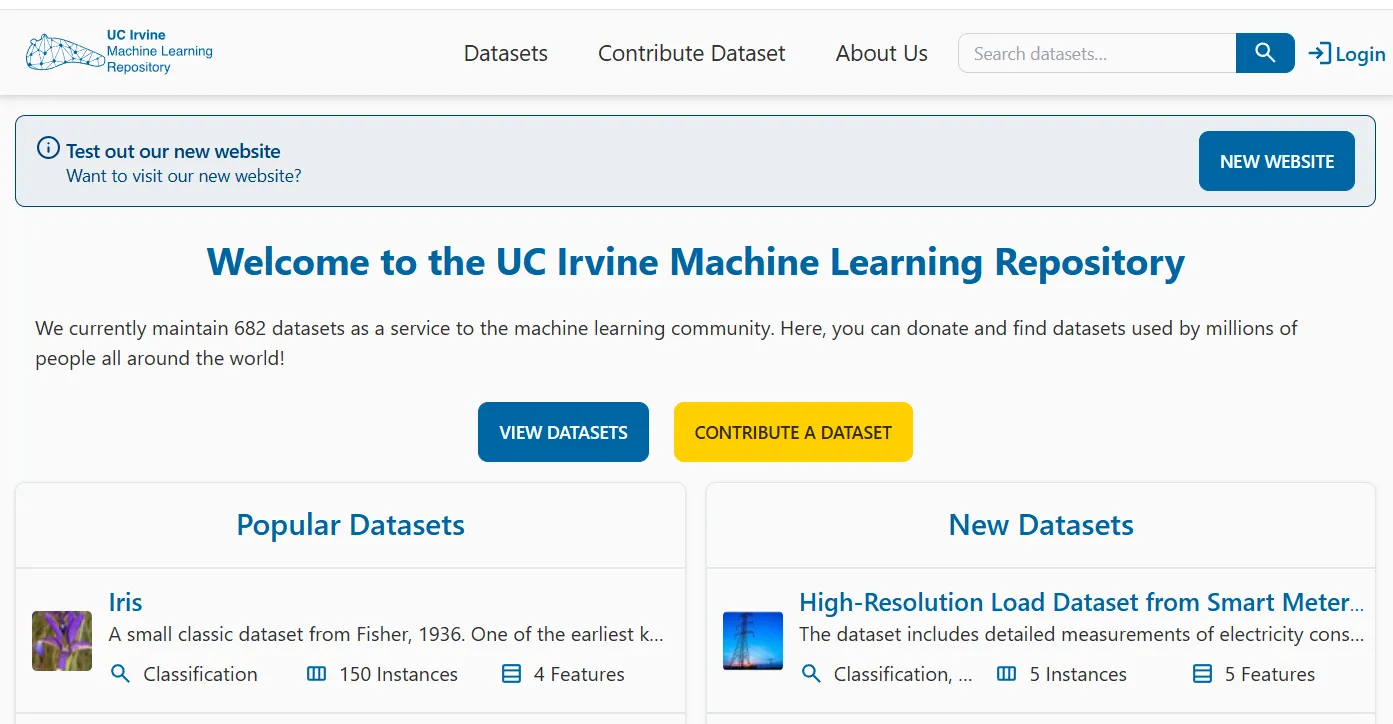Click the Popular Datasets heading
1393x724 pixels.
(x=350, y=525)
